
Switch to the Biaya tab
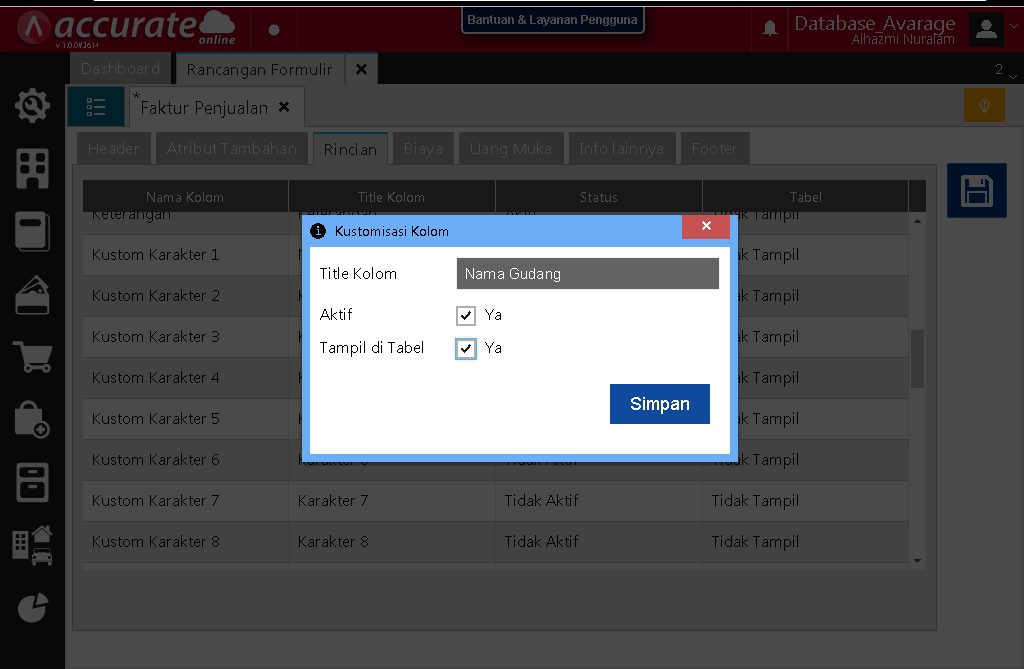tap(423, 149)
